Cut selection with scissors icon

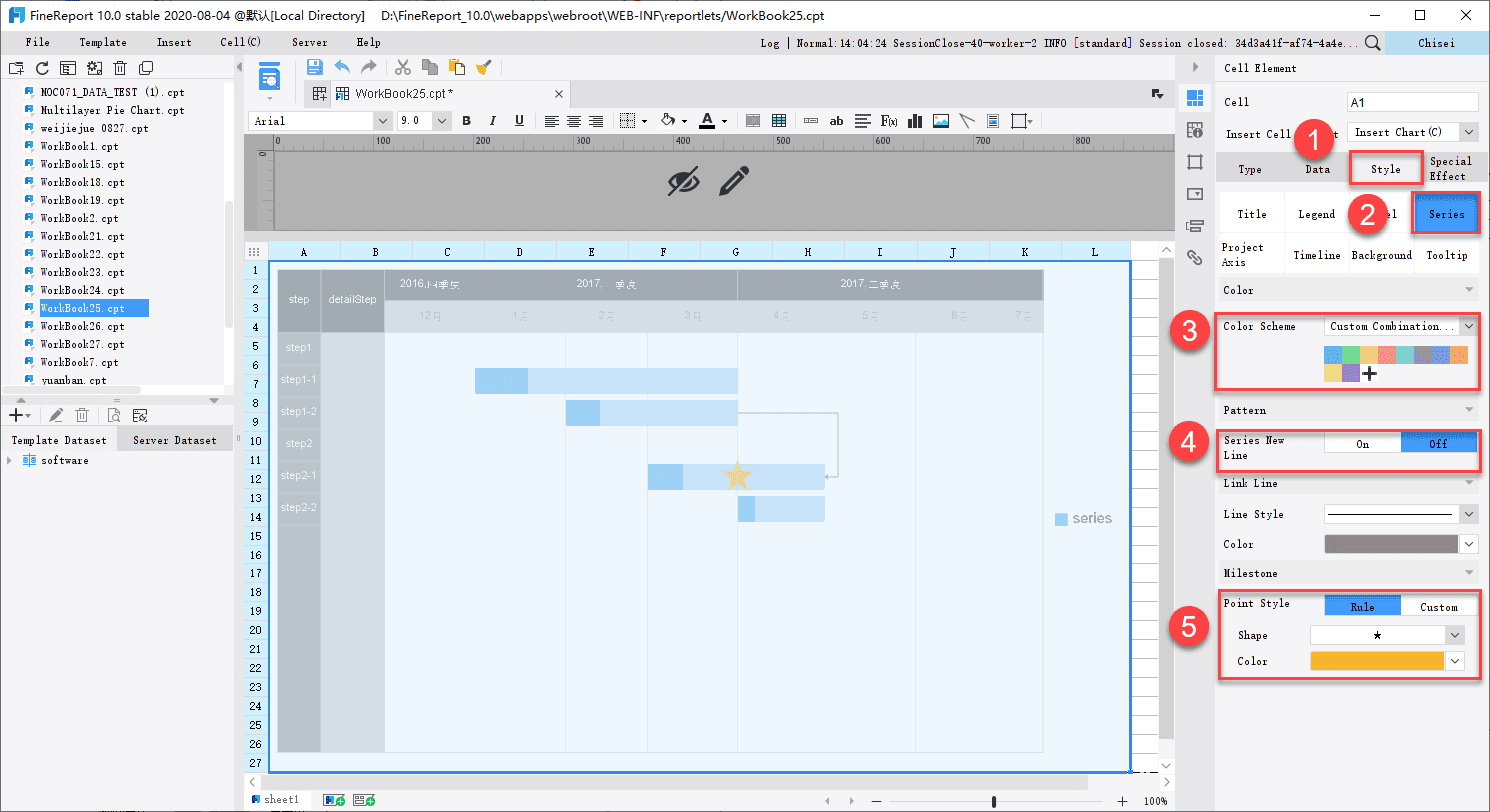tap(403, 67)
